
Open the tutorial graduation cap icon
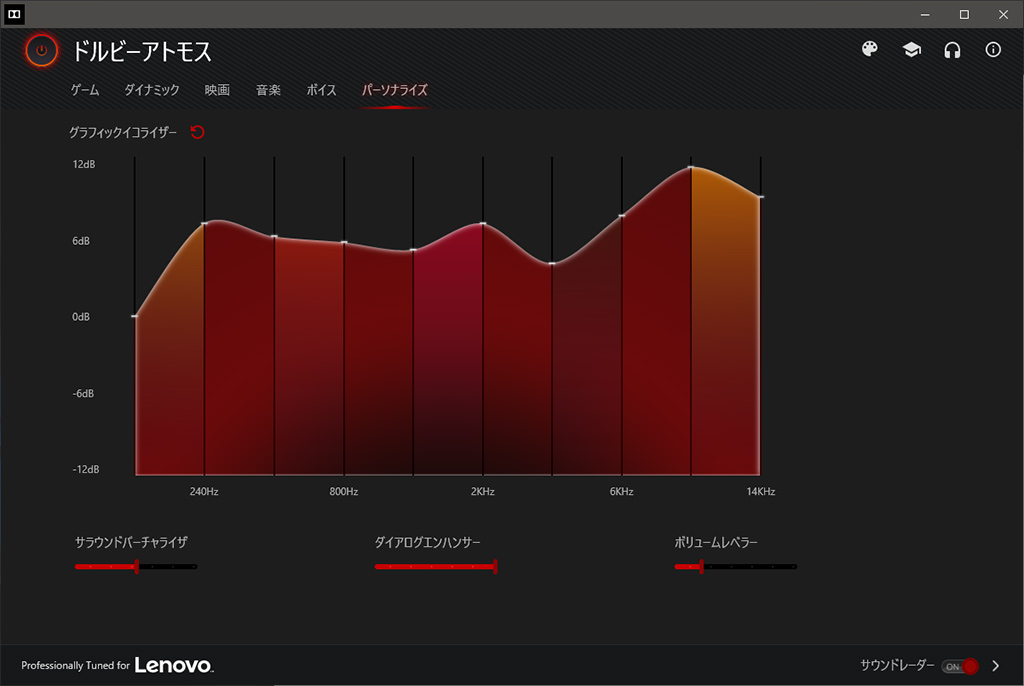(x=912, y=50)
